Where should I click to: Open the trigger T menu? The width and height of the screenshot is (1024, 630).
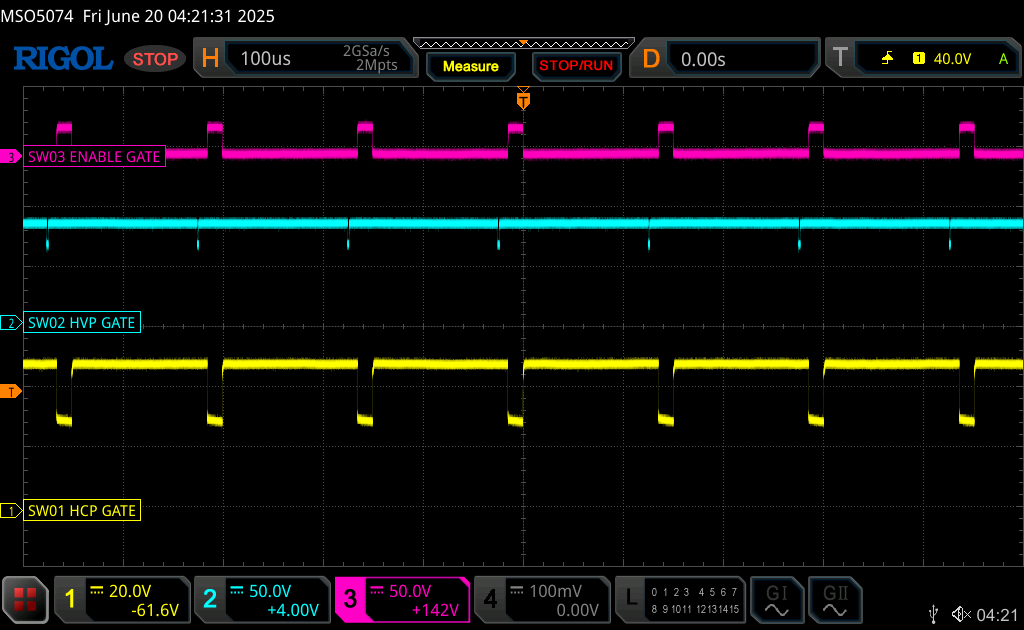point(840,57)
